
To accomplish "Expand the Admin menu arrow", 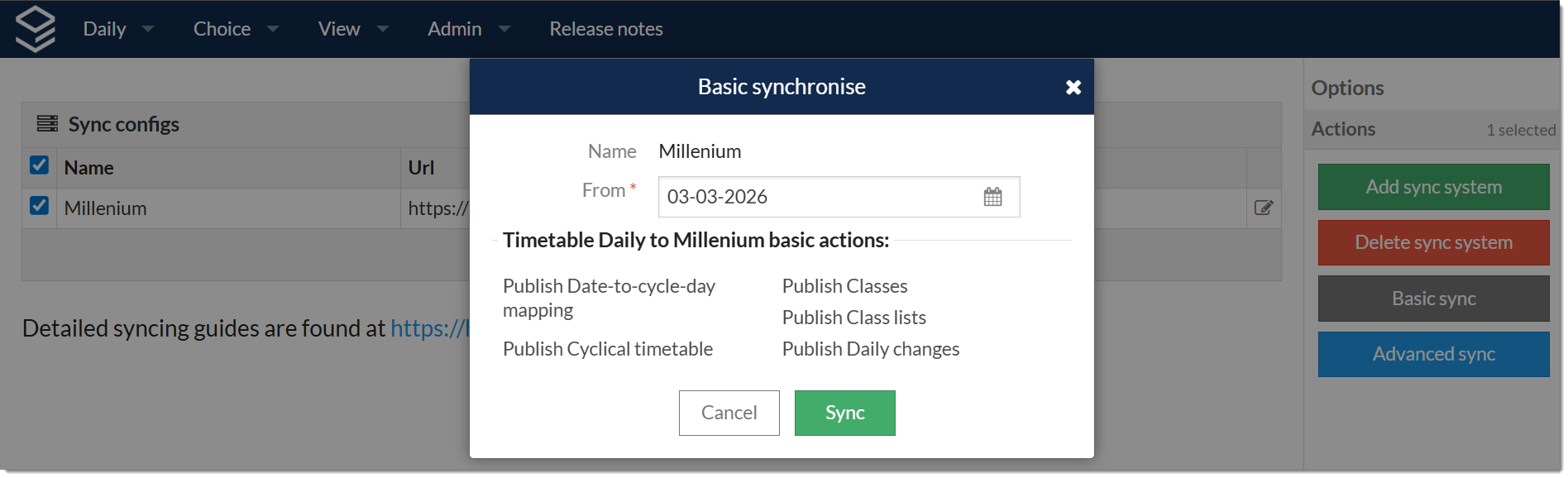I will pos(504,29).
